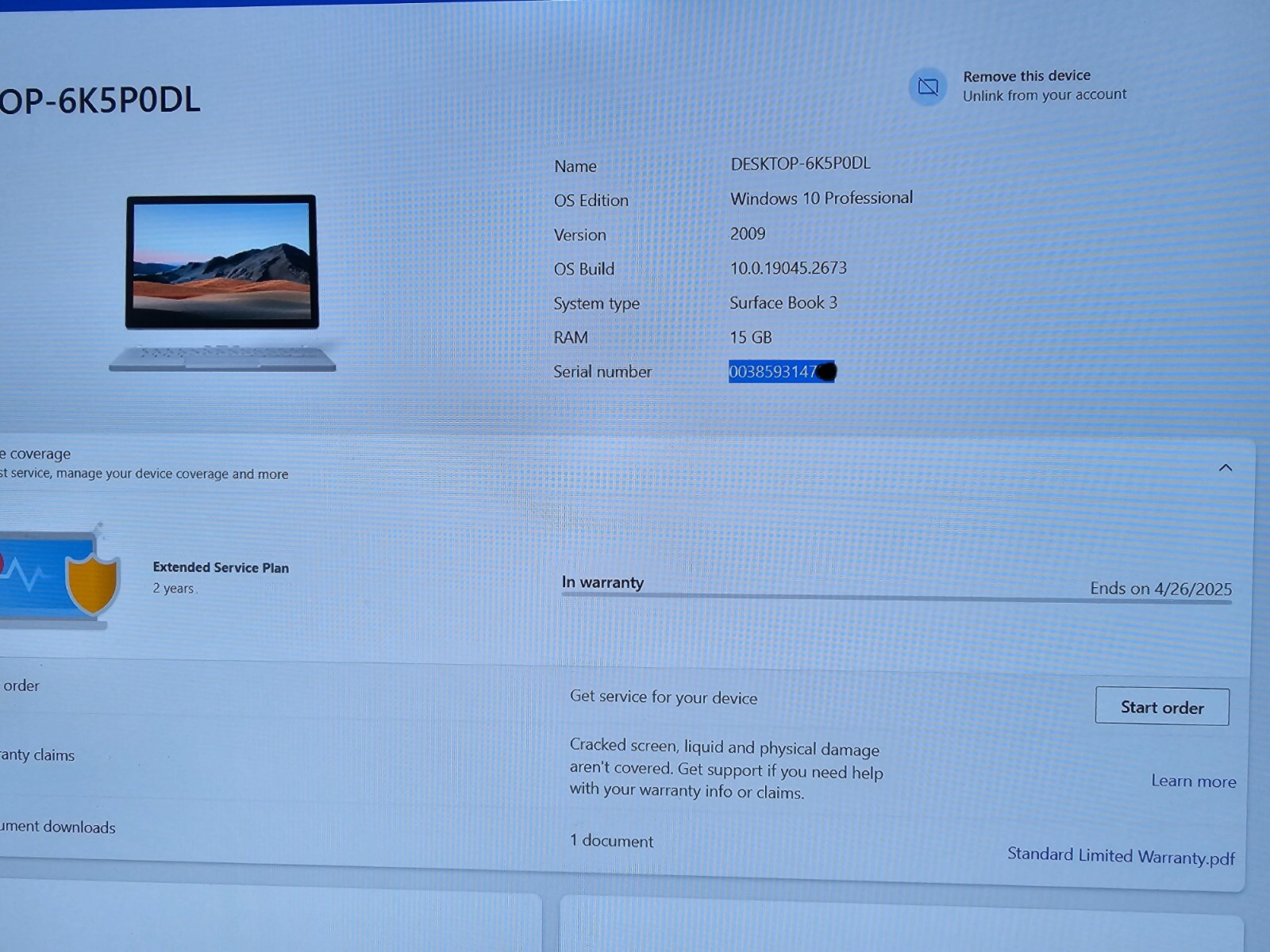Viewport: 1270px width, 952px height.
Task: Select the highlighted serial number value
Action: (x=782, y=371)
